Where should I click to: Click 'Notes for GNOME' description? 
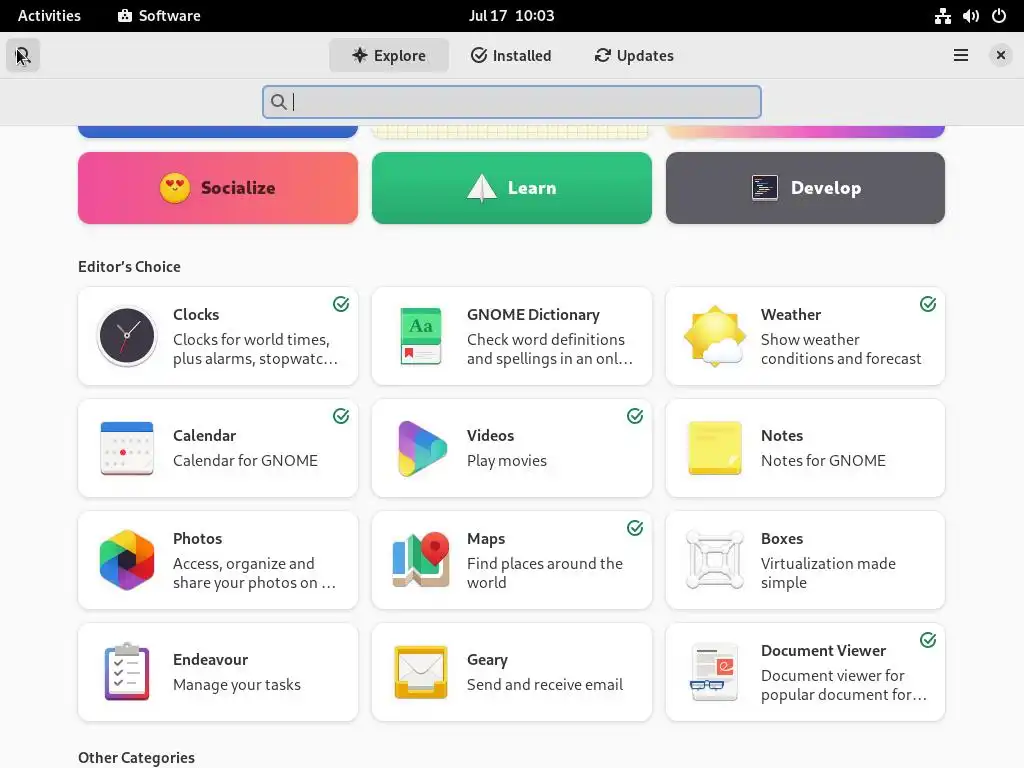tap(823, 460)
